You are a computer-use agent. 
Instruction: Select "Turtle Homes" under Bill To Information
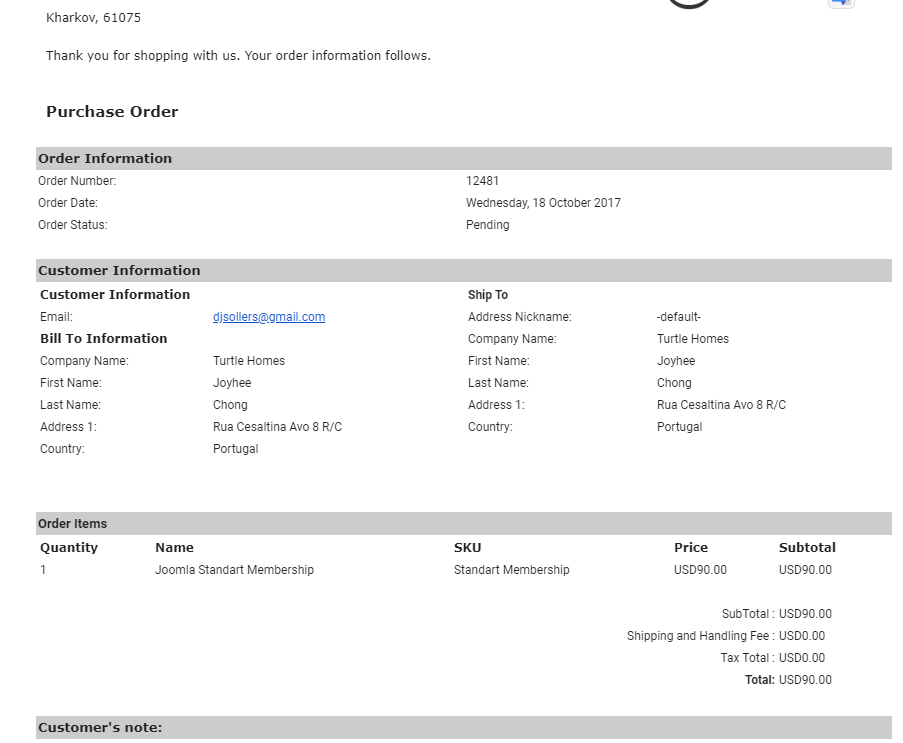tap(249, 361)
